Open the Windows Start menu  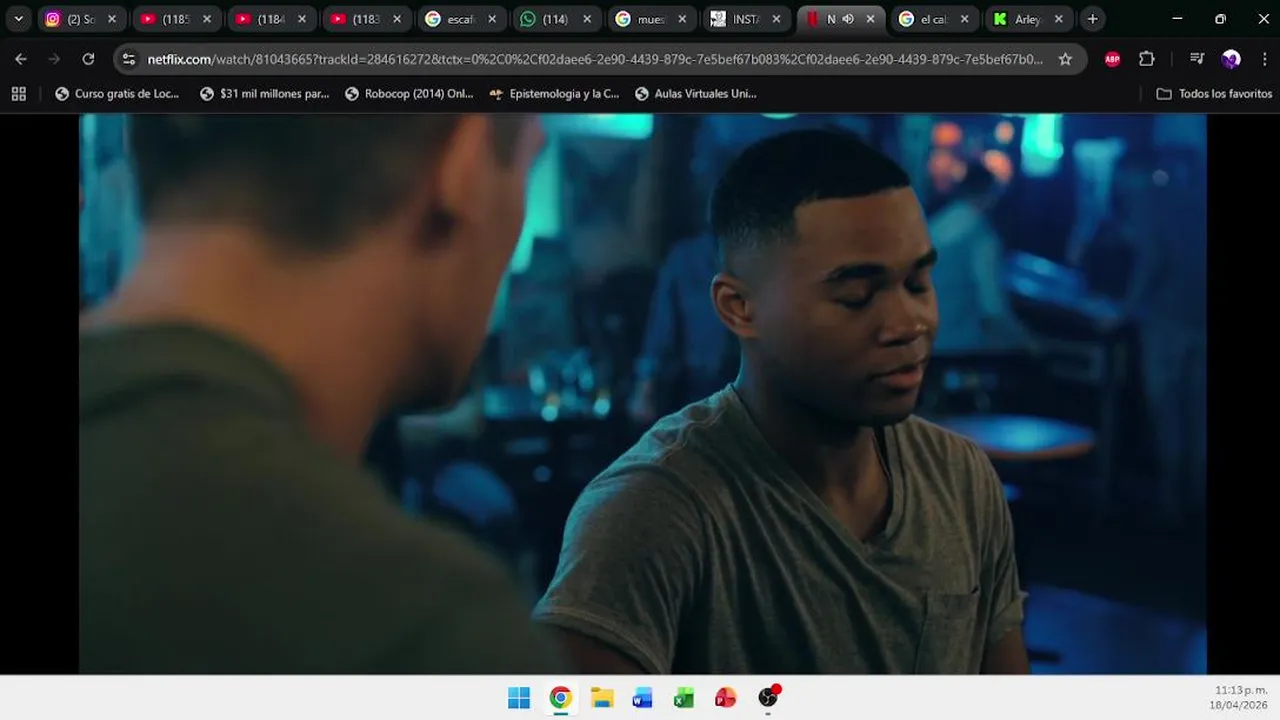[x=519, y=698]
